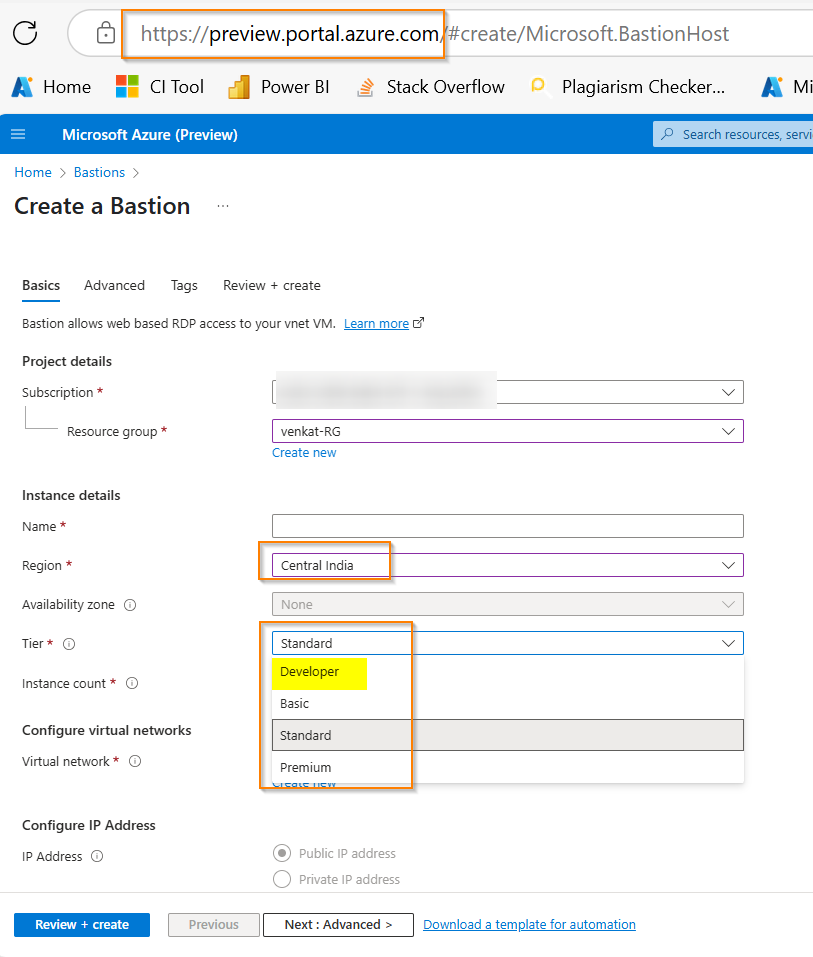Switch to the Advanced tab
This screenshot has width=813, height=957.
(114, 286)
